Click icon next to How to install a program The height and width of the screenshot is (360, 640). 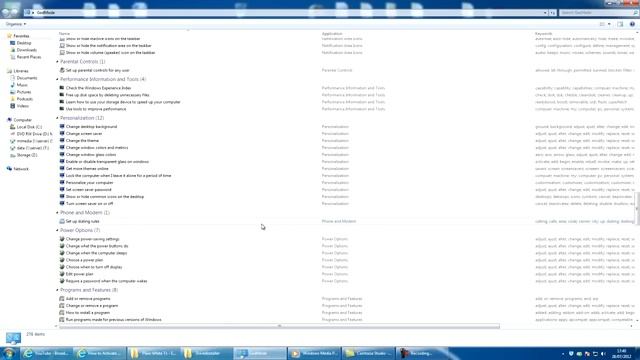click(x=62, y=312)
